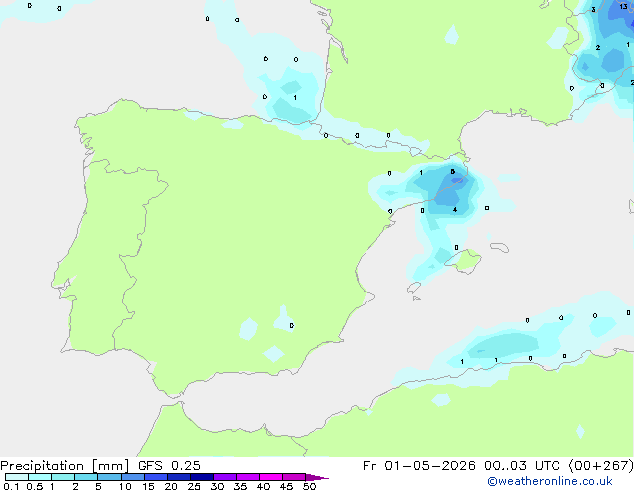
Task: Select the 0.5–1 mm legend color swatch
Action: pos(40,477)
